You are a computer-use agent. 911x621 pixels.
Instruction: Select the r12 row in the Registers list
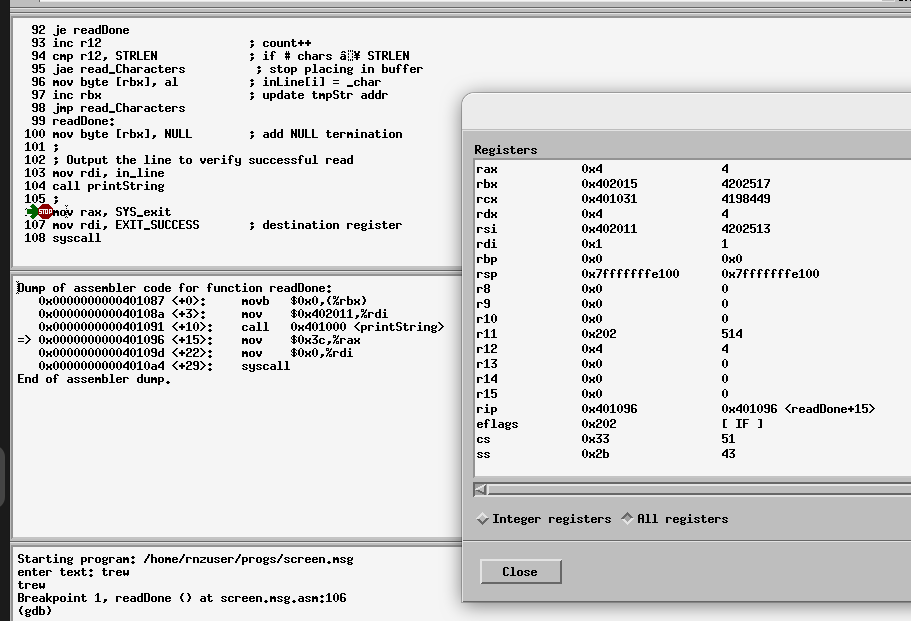coord(693,350)
